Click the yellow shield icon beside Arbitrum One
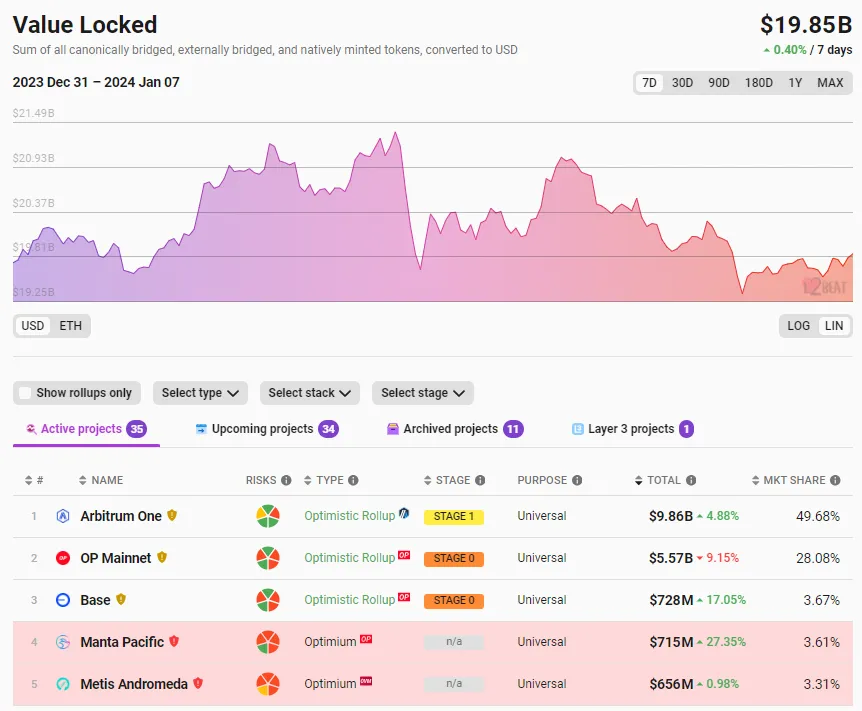This screenshot has width=862, height=711. coord(170,516)
